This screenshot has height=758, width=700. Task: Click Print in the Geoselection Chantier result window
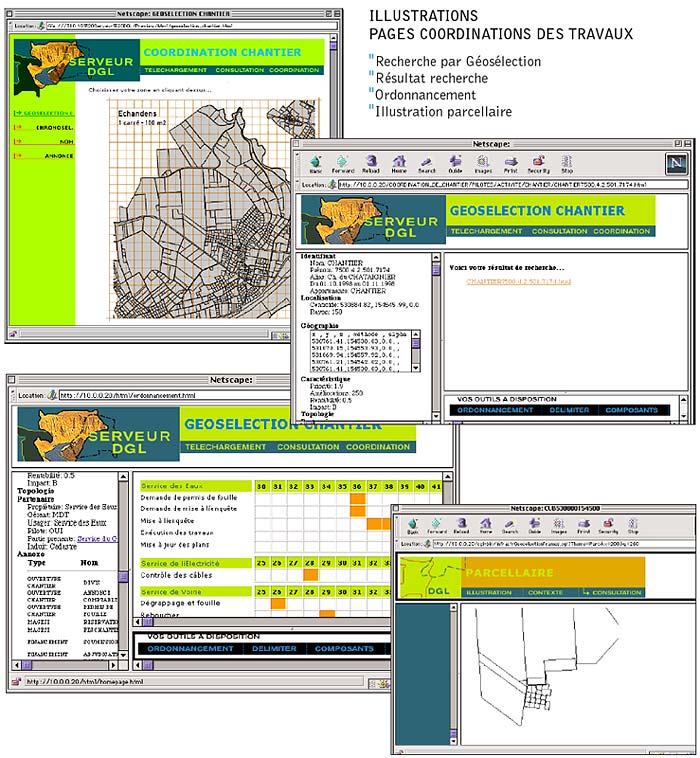pyautogui.click(x=510, y=164)
